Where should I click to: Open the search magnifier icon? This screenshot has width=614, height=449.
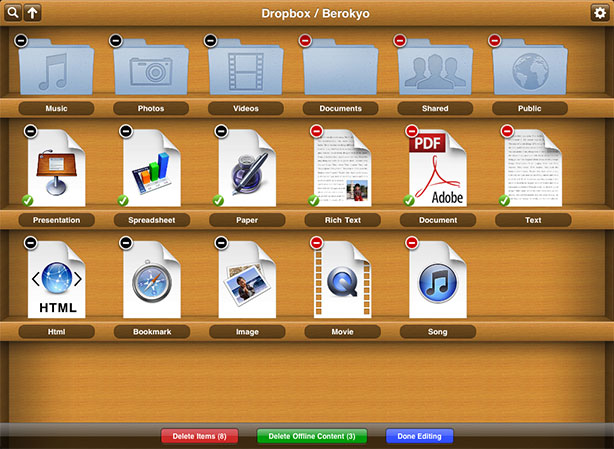tap(13, 13)
